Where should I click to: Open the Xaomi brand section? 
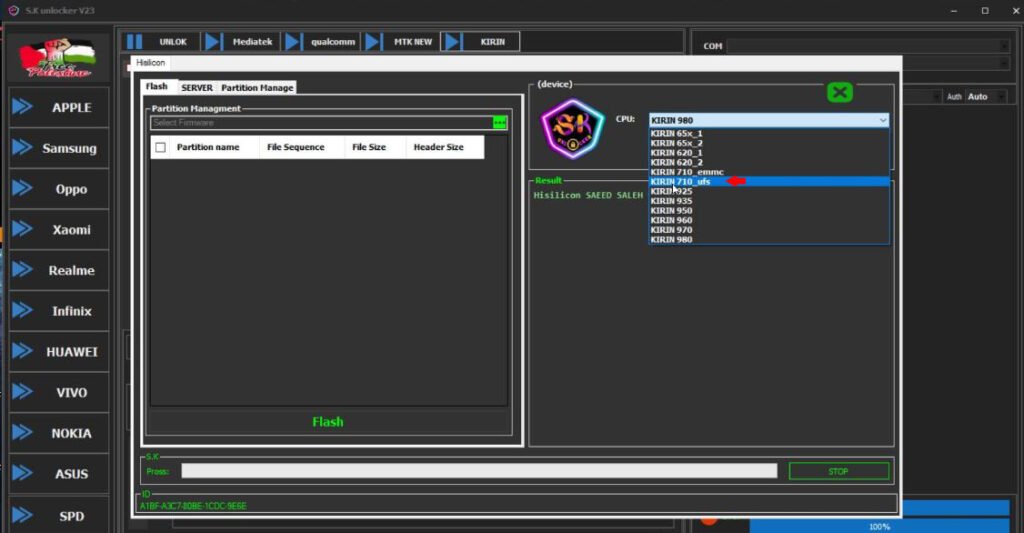59,229
